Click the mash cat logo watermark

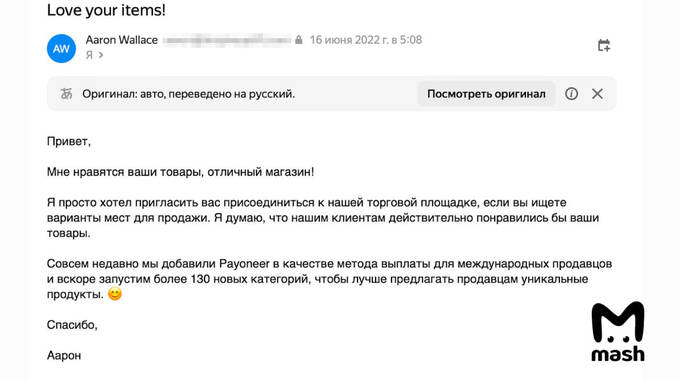click(618, 332)
